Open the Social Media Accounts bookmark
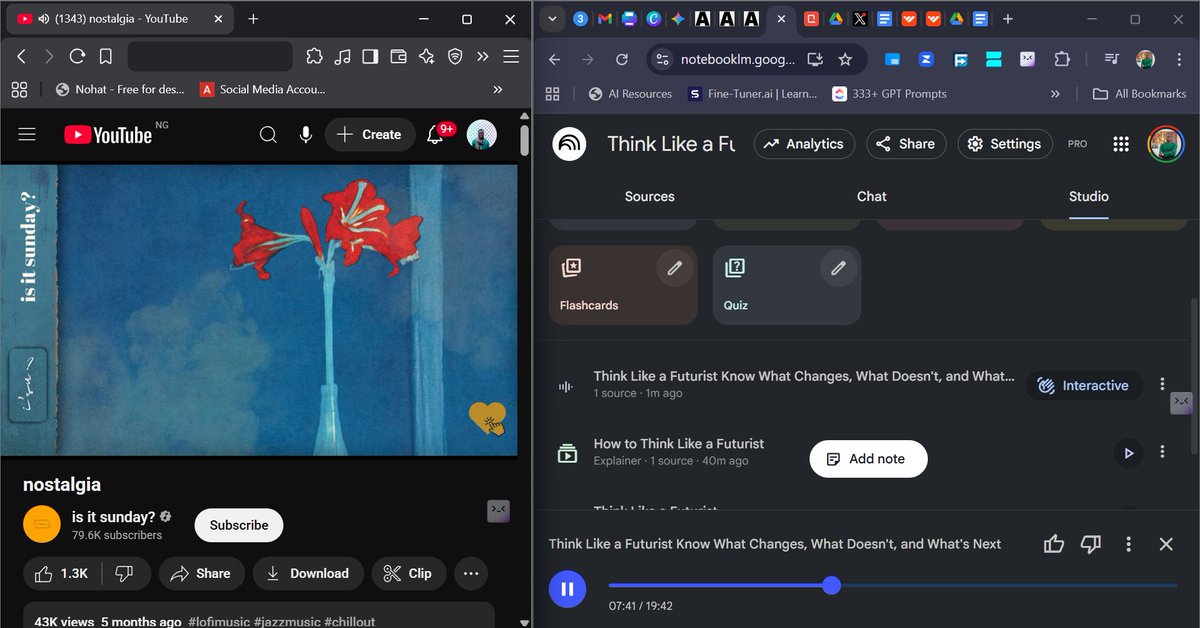Image resolution: width=1200 pixels, height=628 pixels. click(263, 89)
